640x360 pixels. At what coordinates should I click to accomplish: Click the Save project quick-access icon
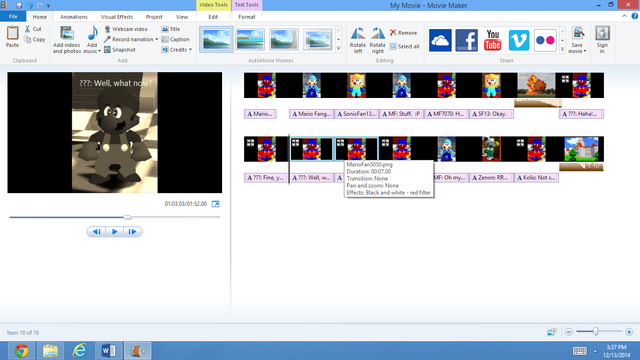[x=19, y=5]
